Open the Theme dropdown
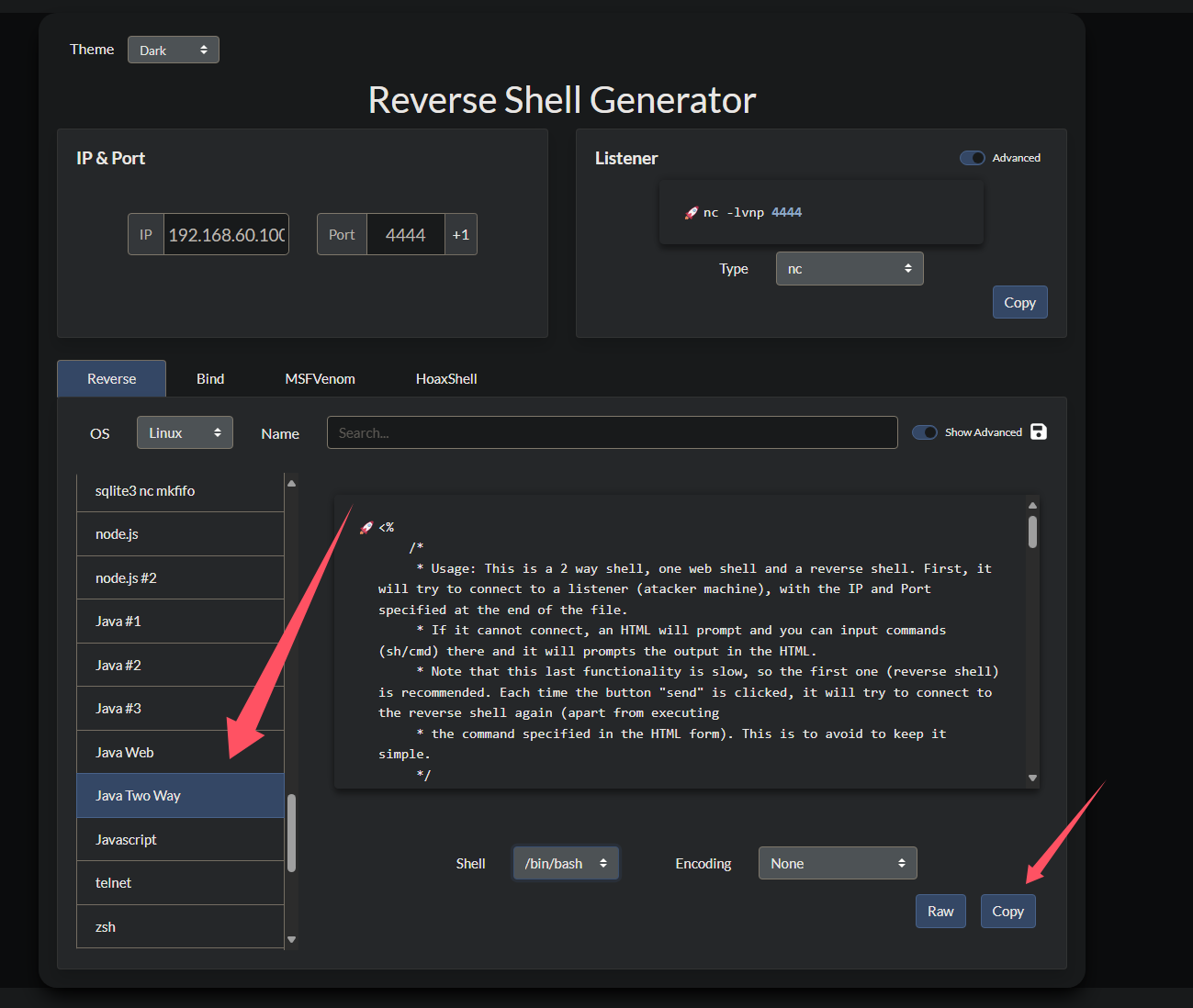This screenshot has height=1008, width=1193. pyautogui.click(x=173, y=50)
